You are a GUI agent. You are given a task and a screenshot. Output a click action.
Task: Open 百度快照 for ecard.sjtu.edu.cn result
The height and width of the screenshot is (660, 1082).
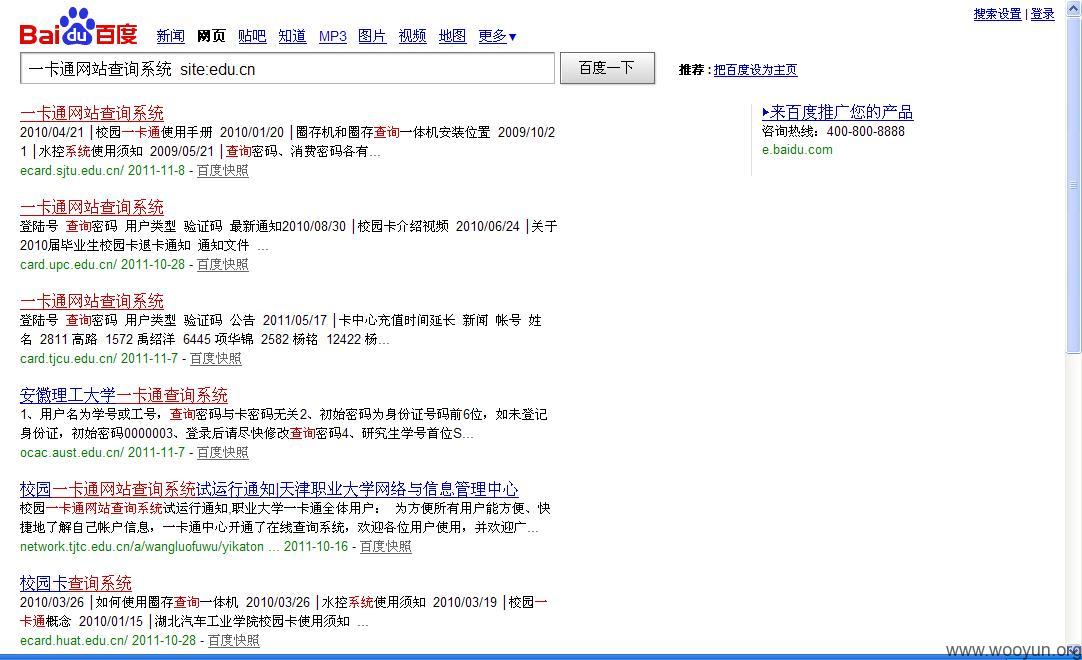222,171
